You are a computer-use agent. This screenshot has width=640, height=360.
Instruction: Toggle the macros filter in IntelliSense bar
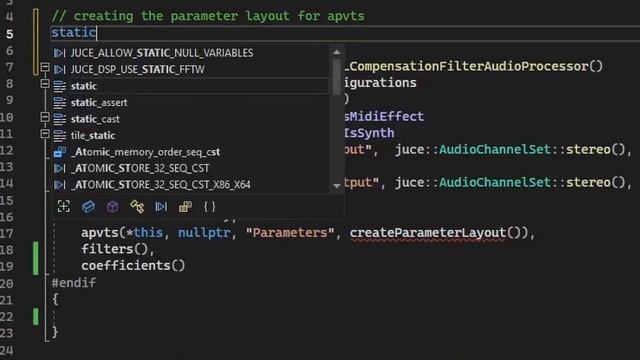pyautogui.click(x=161, y=207)
